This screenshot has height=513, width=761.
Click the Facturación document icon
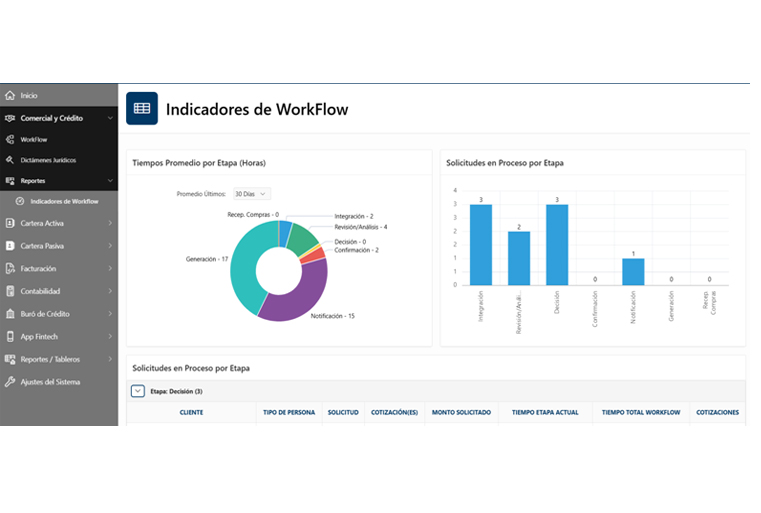(10, 269)
